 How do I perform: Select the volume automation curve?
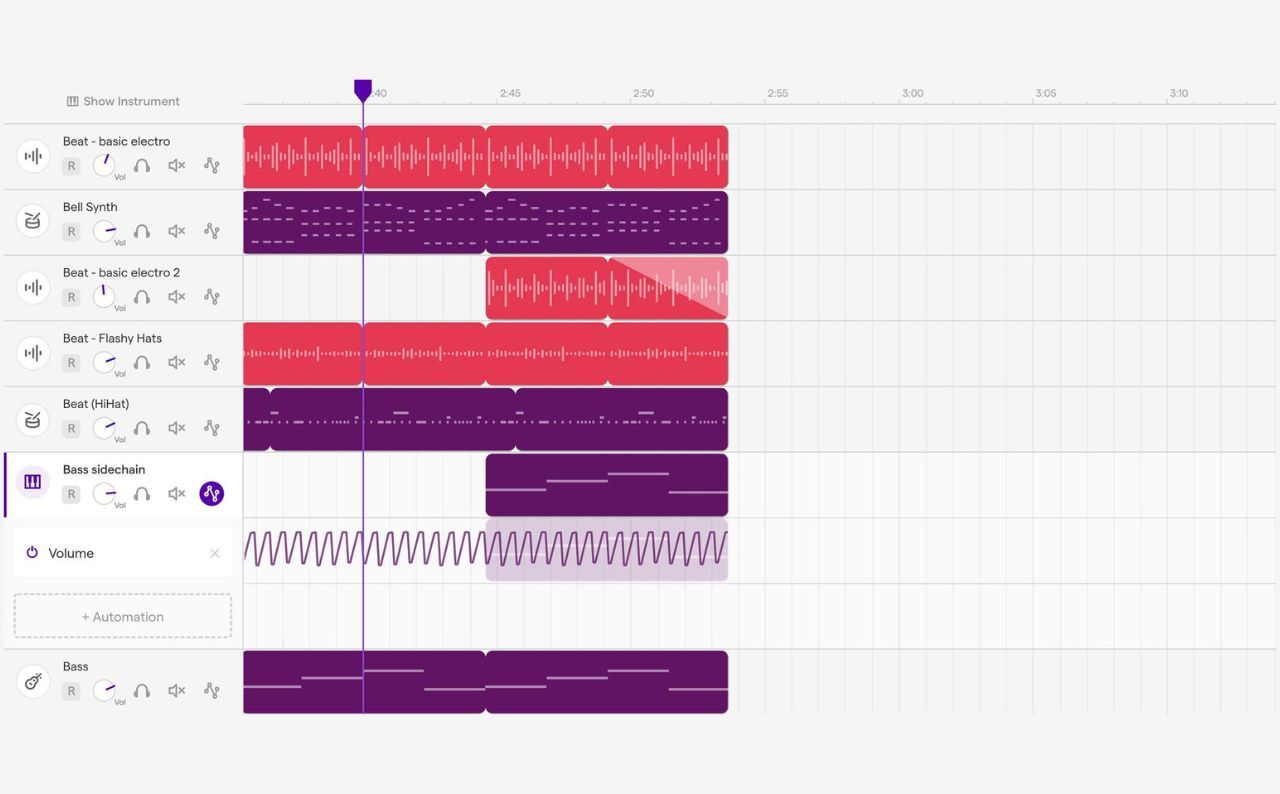tap(486, 549)
